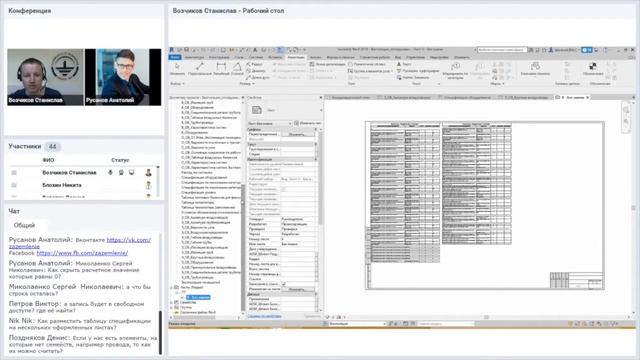Click the sheet type icon in Properties
The height and width of the screenshot is (360, 640).
[256, 110]
